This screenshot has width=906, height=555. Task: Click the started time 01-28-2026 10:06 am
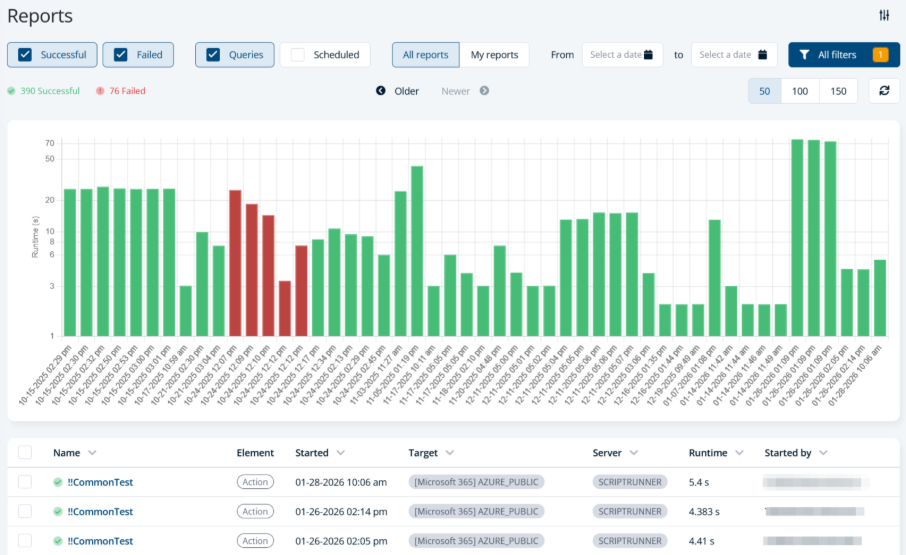(x=341, y=482)
